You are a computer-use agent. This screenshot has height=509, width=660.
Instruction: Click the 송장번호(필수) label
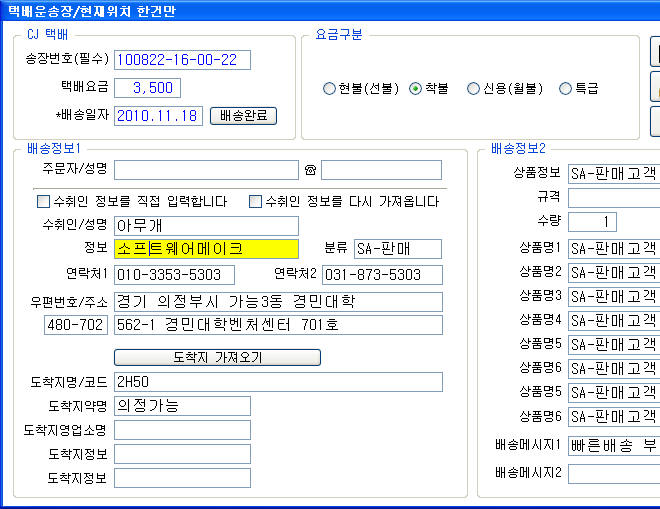[67, 59]
